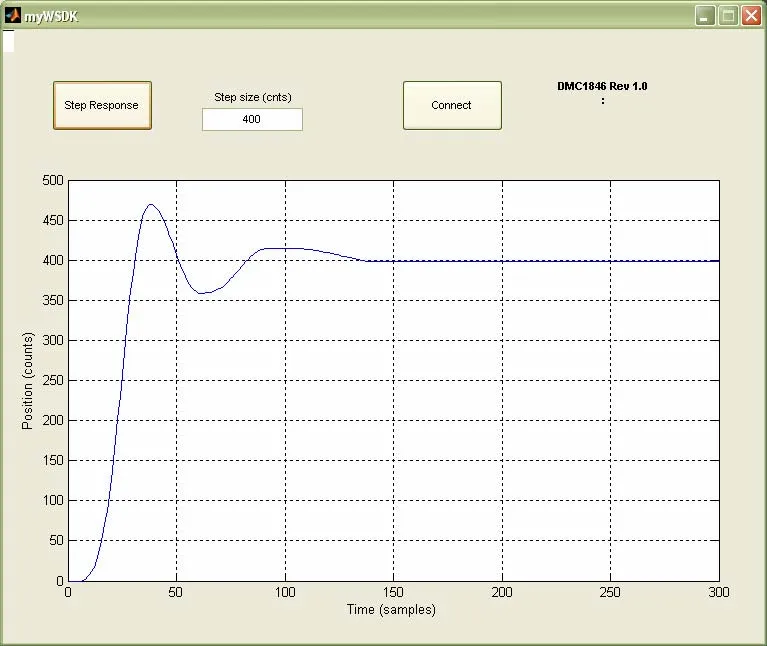This screenshot has height=646, width=767.
Task: Close the myWSDK window
Action: 751,16
